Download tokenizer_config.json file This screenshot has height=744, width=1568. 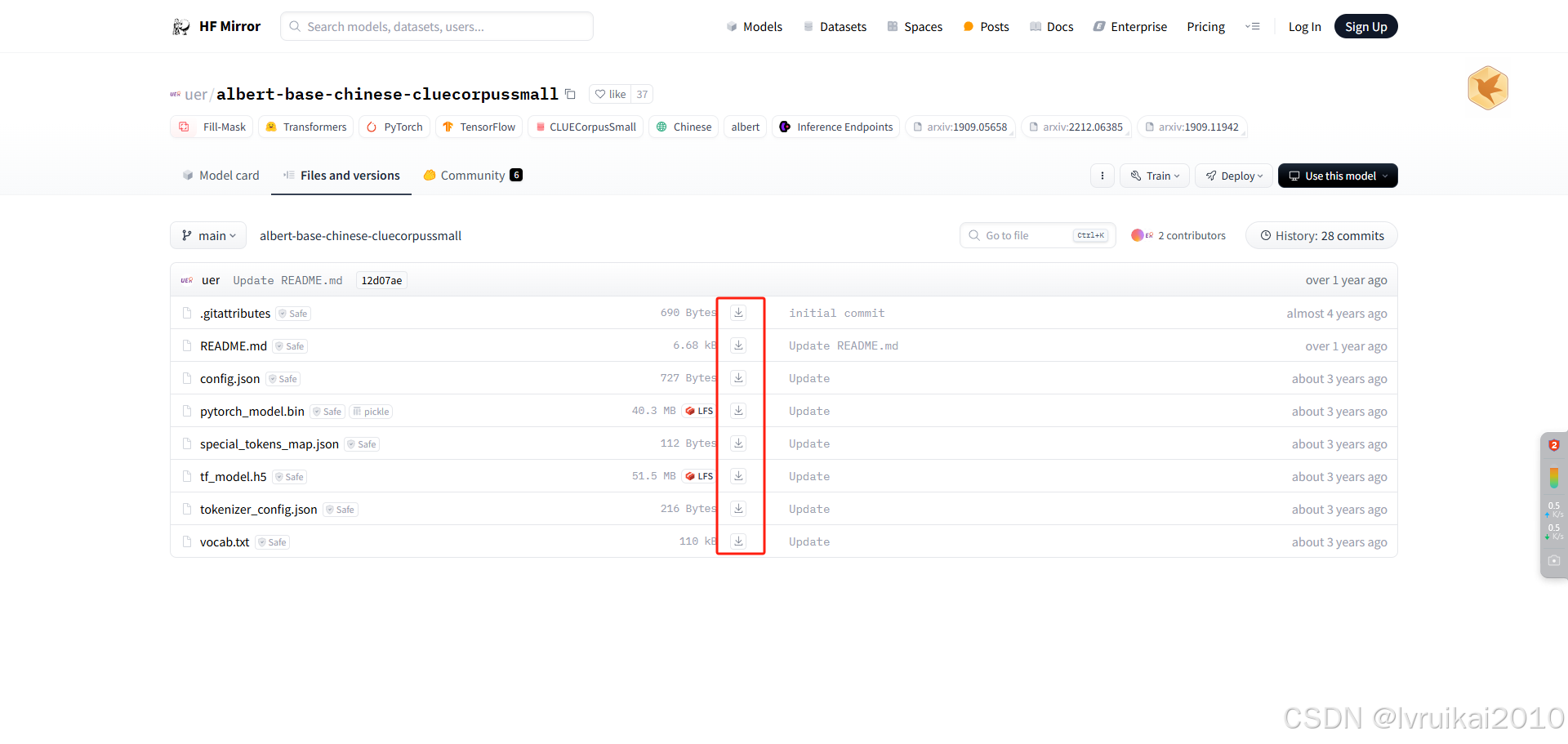tap(738, 509)
